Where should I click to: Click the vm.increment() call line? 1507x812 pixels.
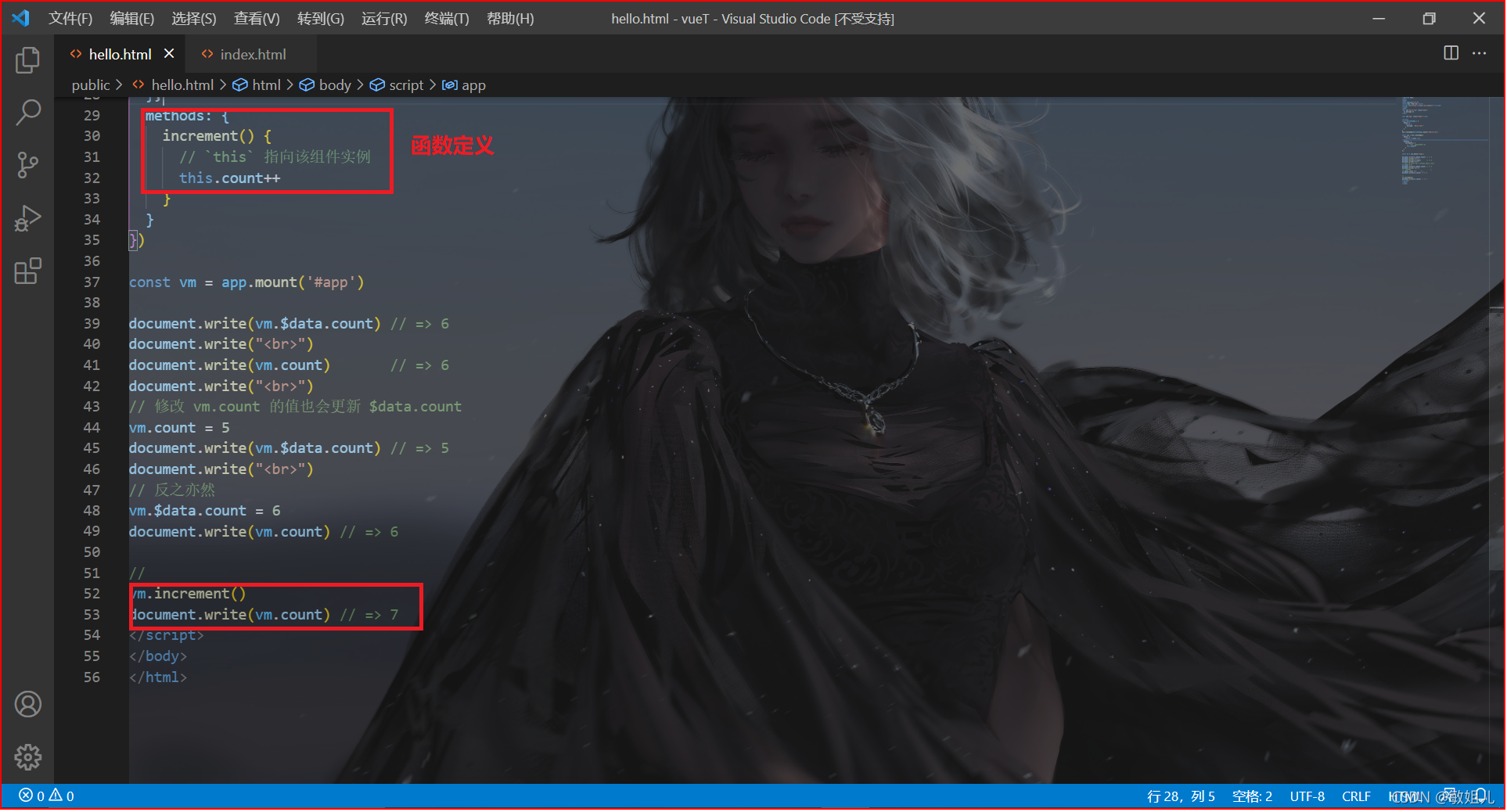188,593
